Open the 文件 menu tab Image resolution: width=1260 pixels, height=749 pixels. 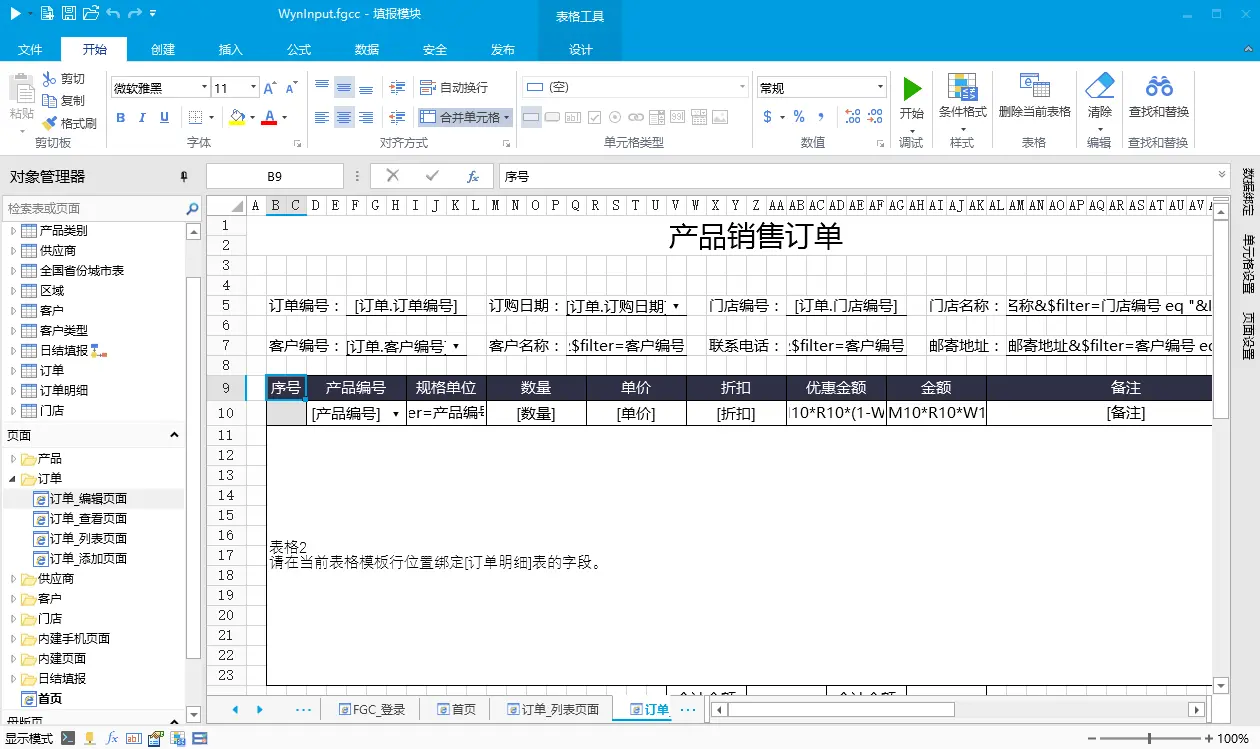(30, 49)
